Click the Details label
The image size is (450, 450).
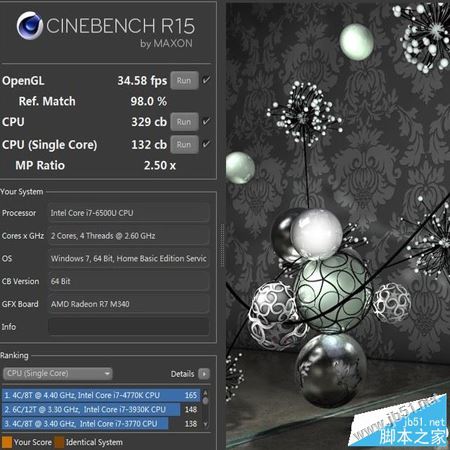pyautogui.click(x=182, y=374)
